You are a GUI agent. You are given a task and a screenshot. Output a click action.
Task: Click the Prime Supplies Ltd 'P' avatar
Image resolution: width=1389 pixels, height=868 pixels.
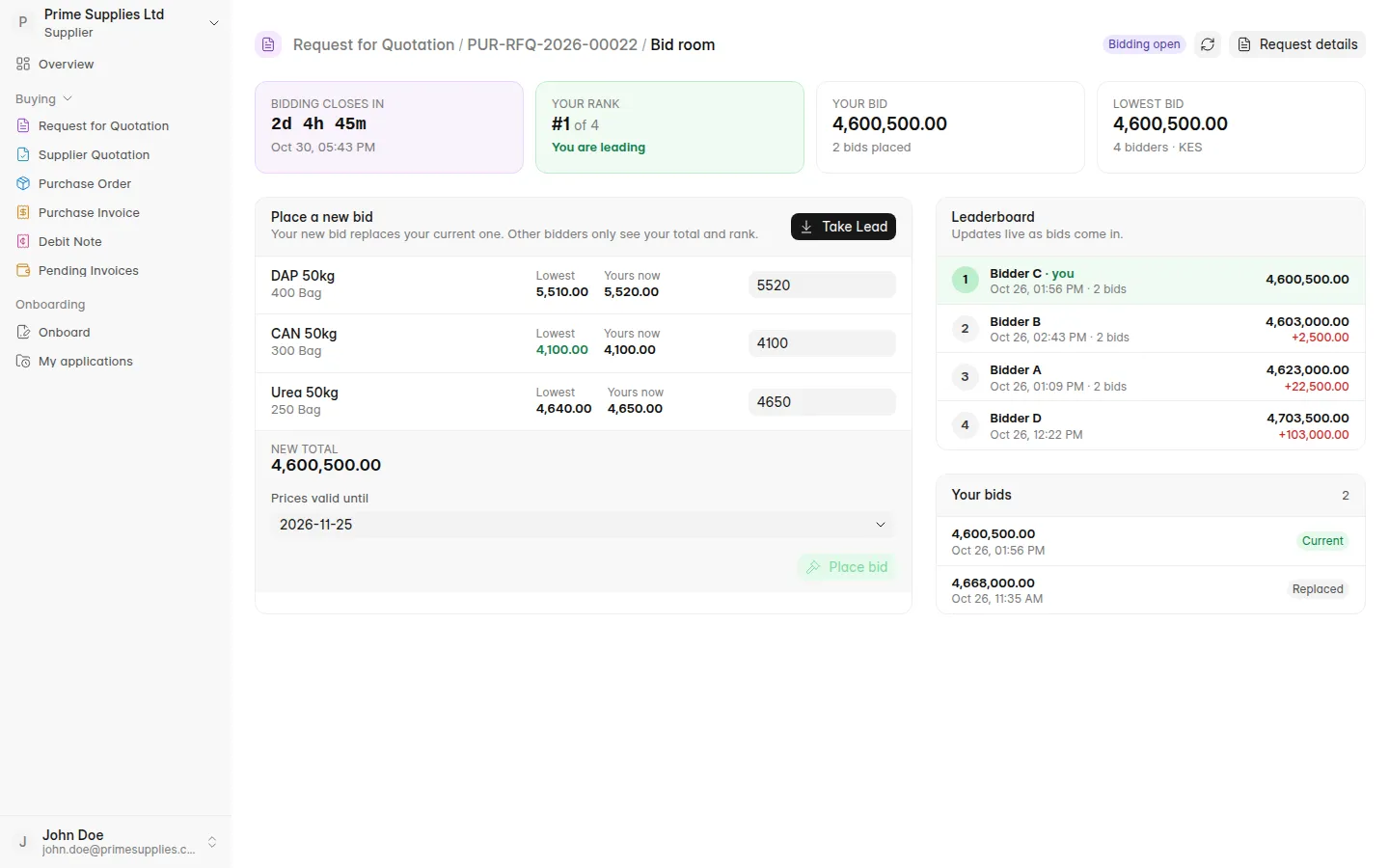23,22
